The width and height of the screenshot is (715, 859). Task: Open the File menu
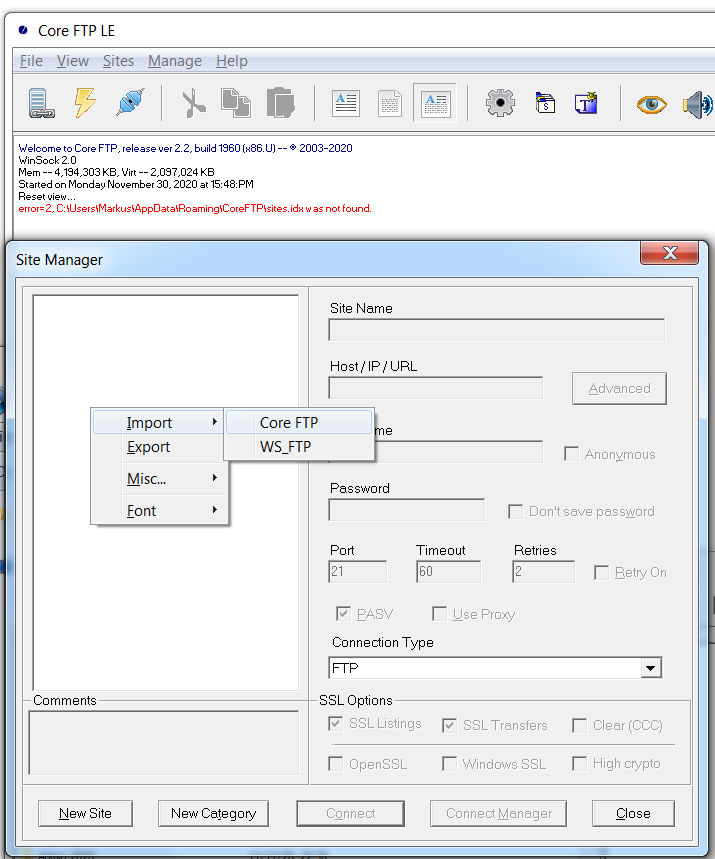point(31,61)
